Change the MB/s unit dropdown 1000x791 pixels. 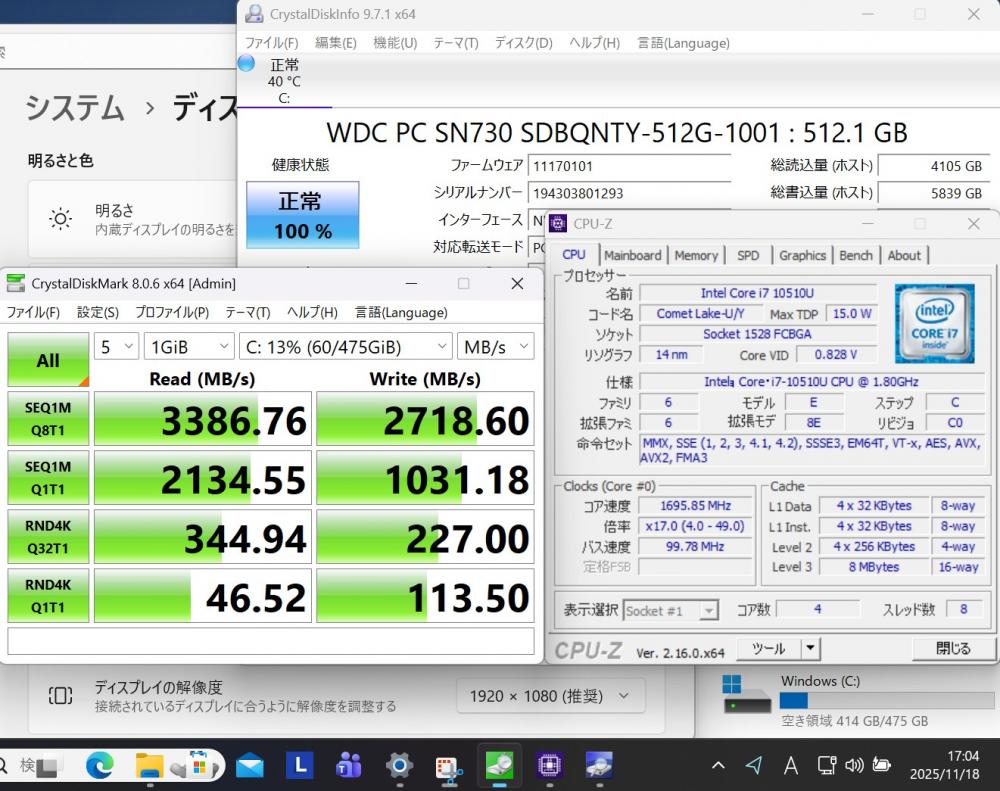496,347
